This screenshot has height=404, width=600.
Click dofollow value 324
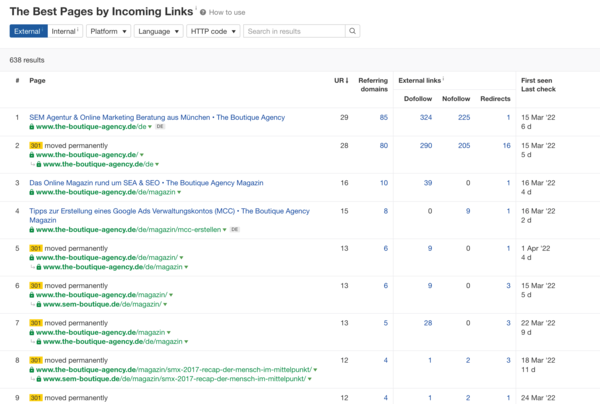(426, 117)
